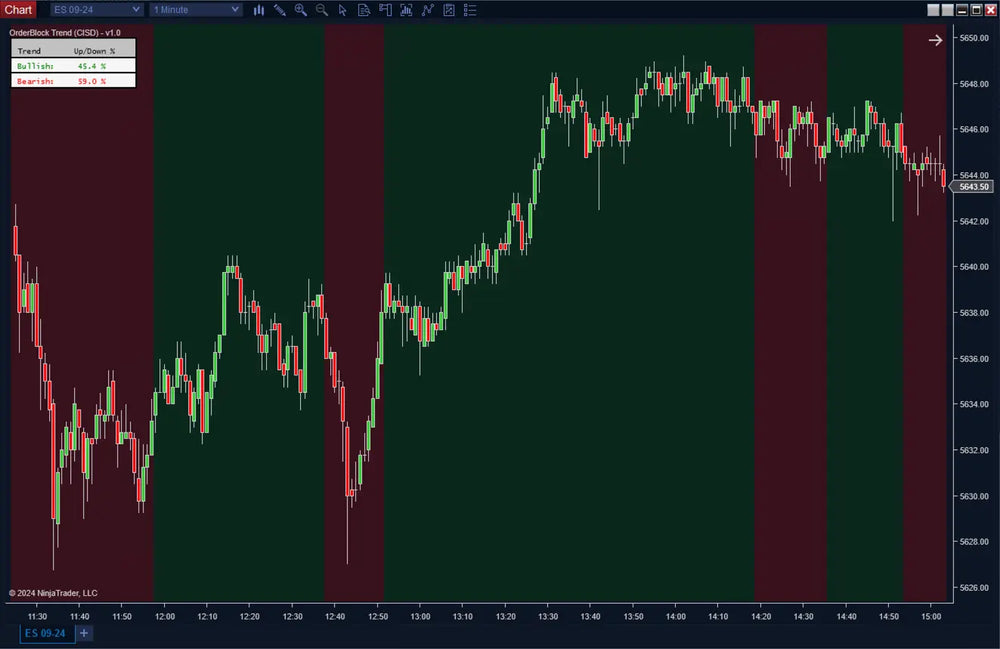1000x649 pixels.
Task: Select the ES 09-24 tab
Action: pos(44,633)
